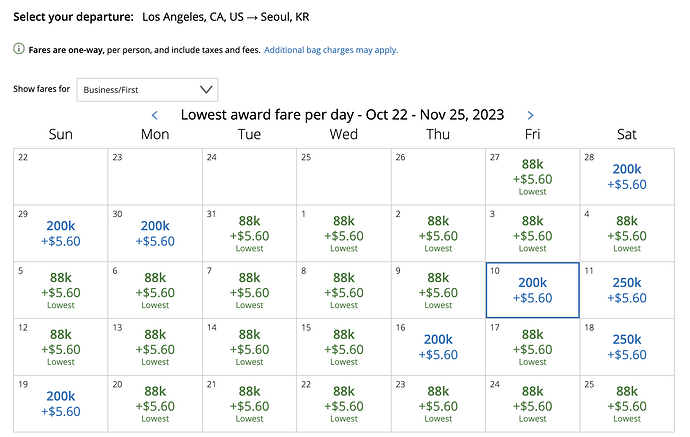Image resolution: width=690 pixels, height=437 pixels.
Task: Advance to next weeks with right arrow
Action: 530,115
